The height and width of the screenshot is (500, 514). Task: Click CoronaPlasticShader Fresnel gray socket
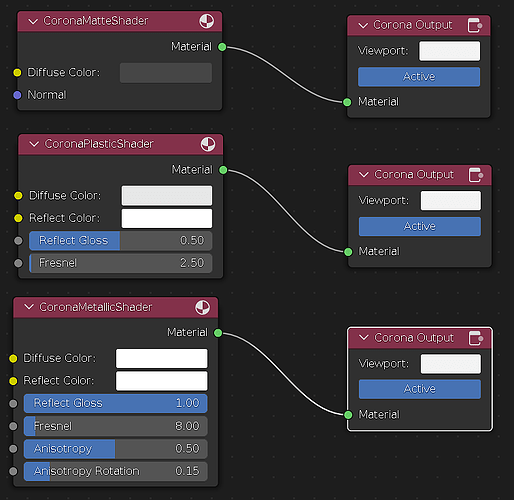[18, 263]
